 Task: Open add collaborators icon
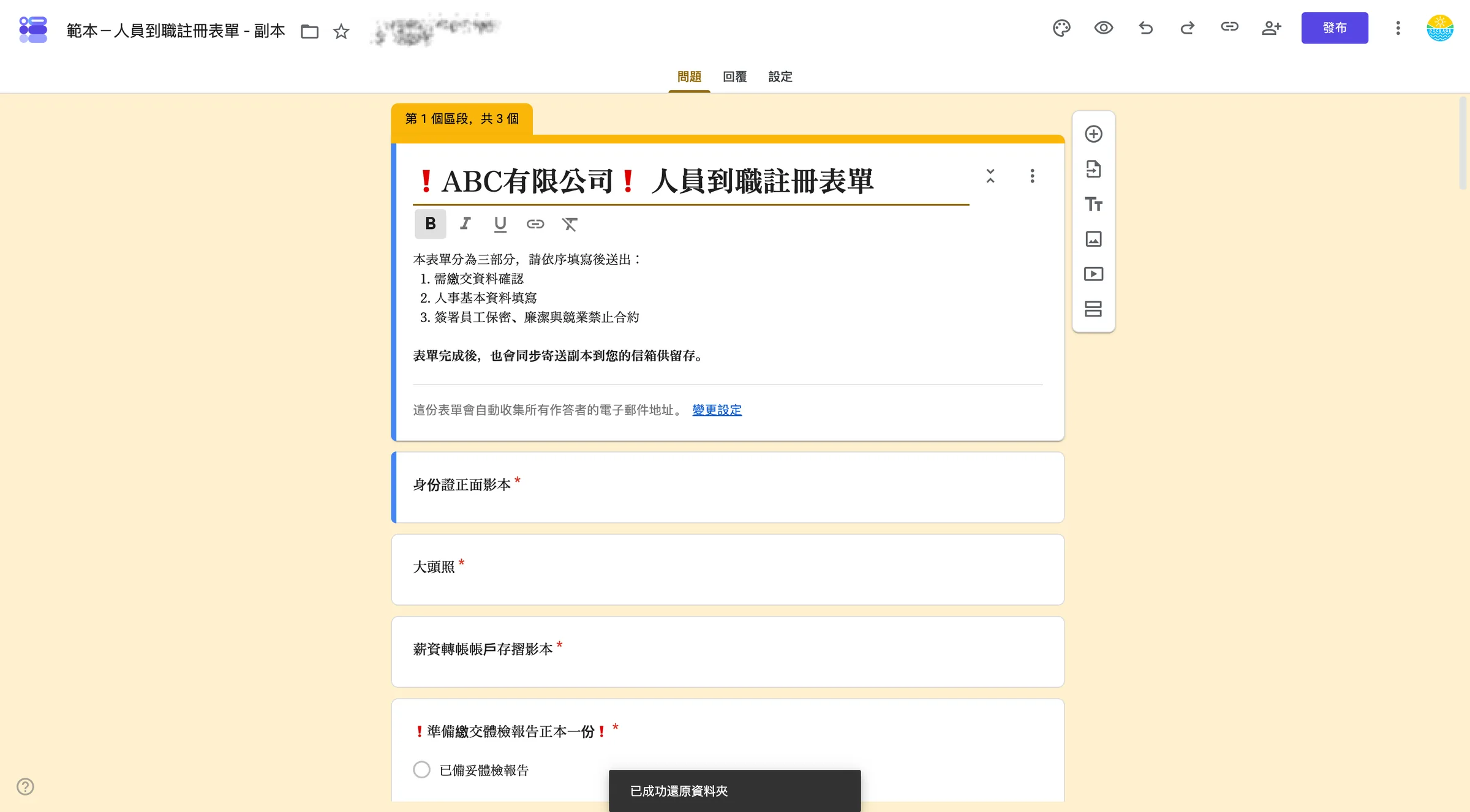pyautogui.click(x=1272, y=28)
